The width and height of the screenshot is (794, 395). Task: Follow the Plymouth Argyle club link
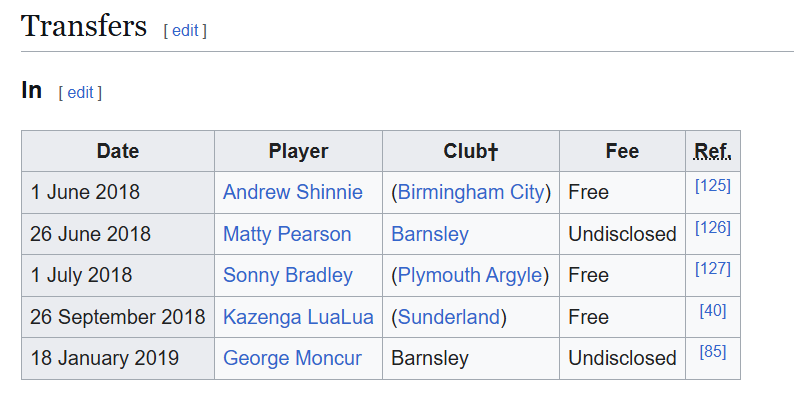pyautogui.click(x=470, y=275)
